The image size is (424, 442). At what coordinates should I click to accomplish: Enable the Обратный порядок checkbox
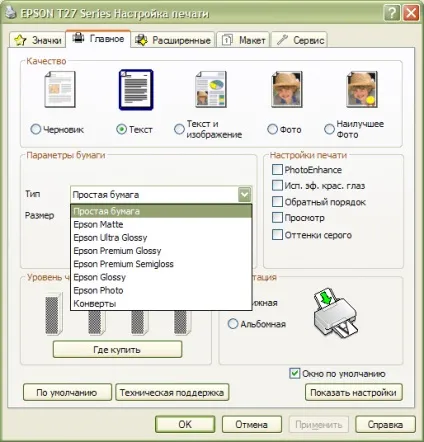(277, 202)
